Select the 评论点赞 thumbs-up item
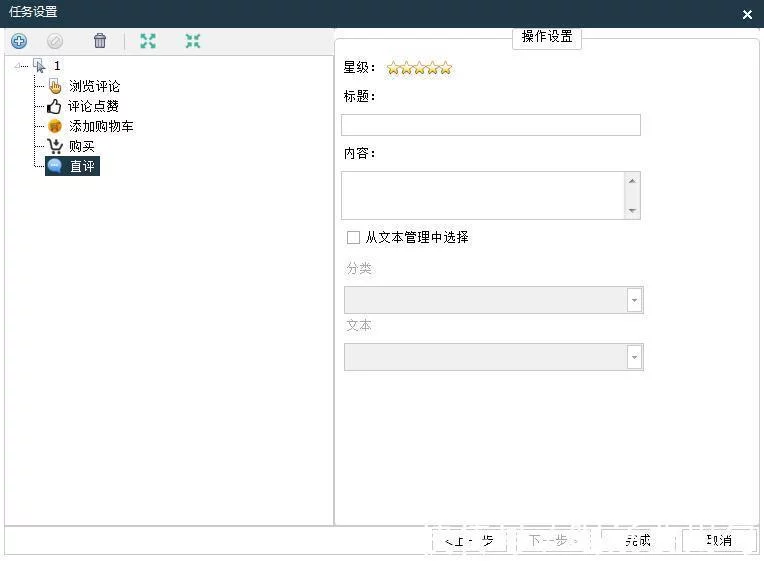 (93, 106)
